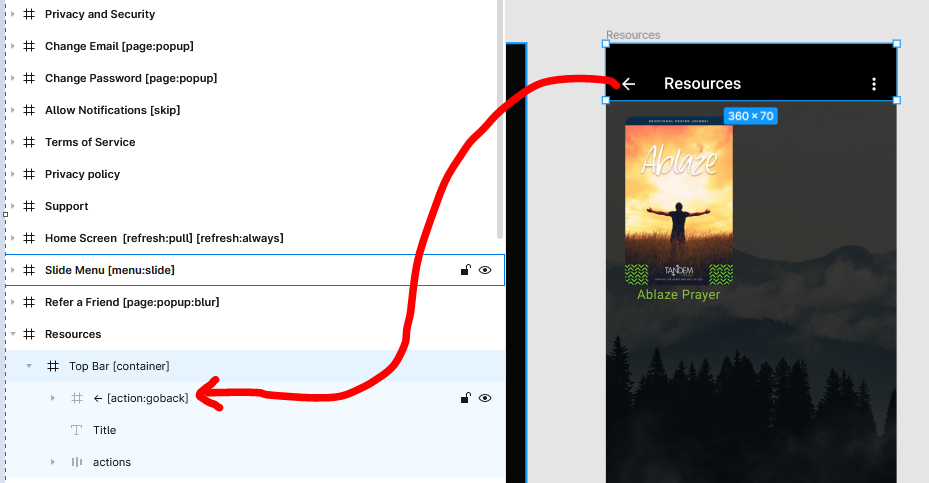
Task: Click the frame icon beside Terms of Service
Action: (x=29, y=142)
